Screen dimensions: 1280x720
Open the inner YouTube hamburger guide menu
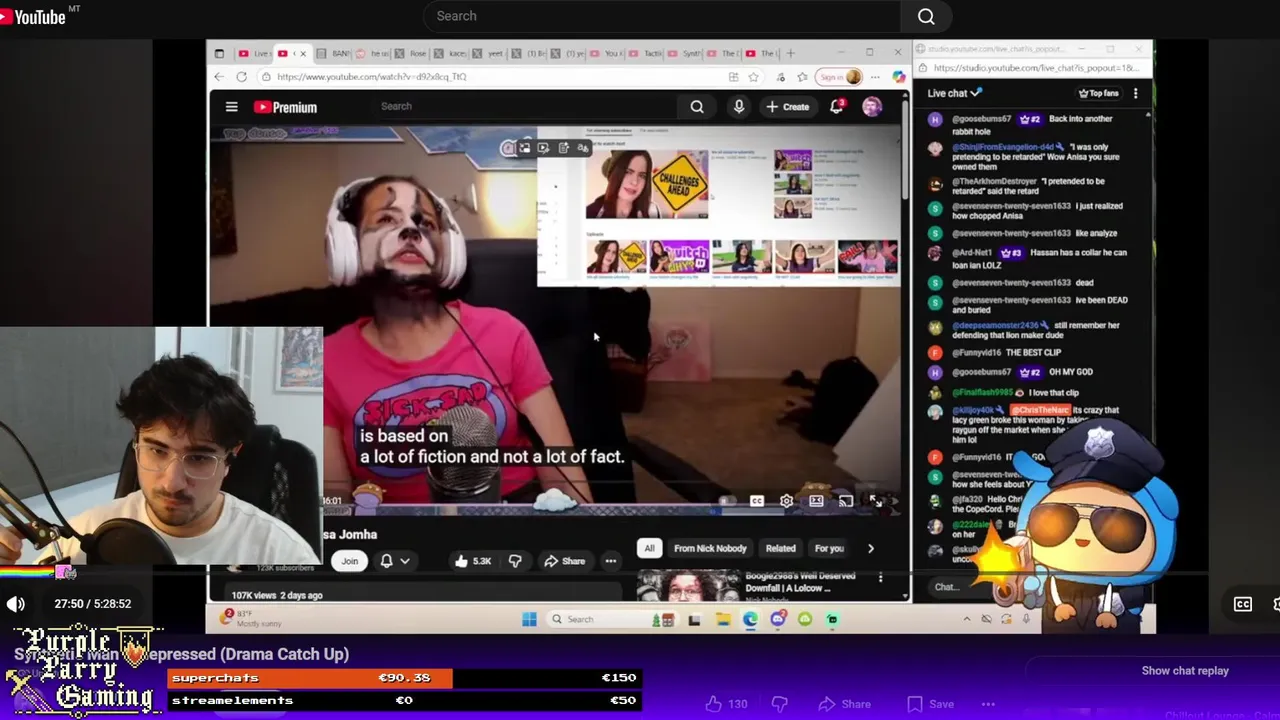(x=231, y=107)
